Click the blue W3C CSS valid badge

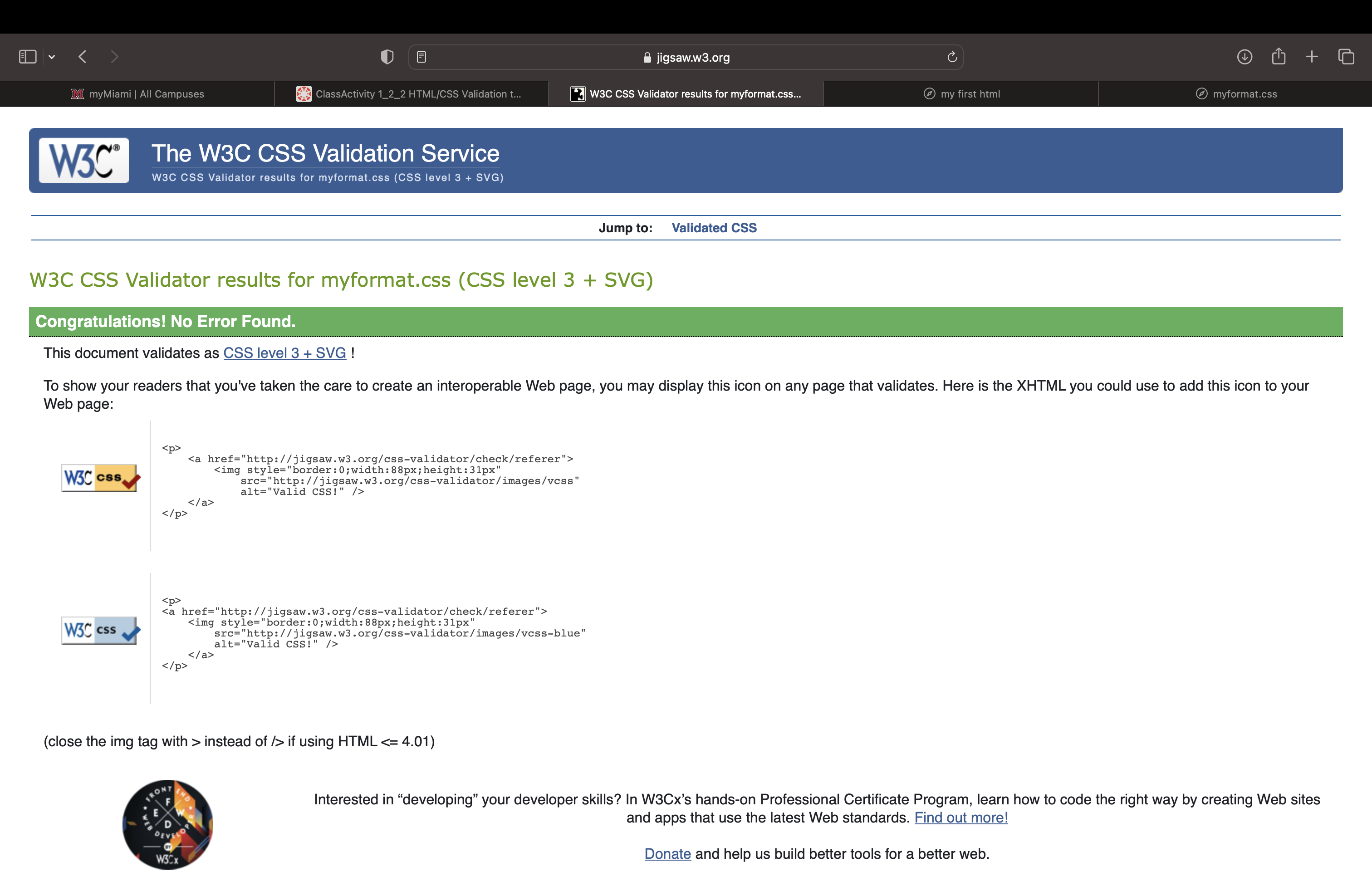[x=101, y=630]
